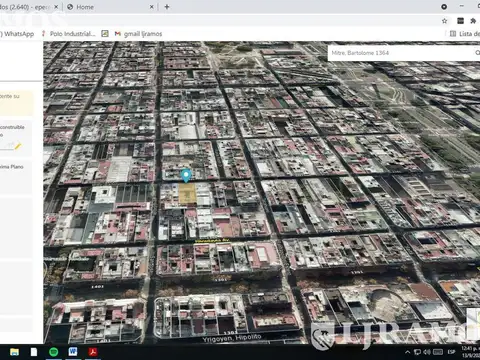Image resolution: width=480 pixels, height=360 pixels.
Task: Open network status in system tray
Action: tap(417, 352)
